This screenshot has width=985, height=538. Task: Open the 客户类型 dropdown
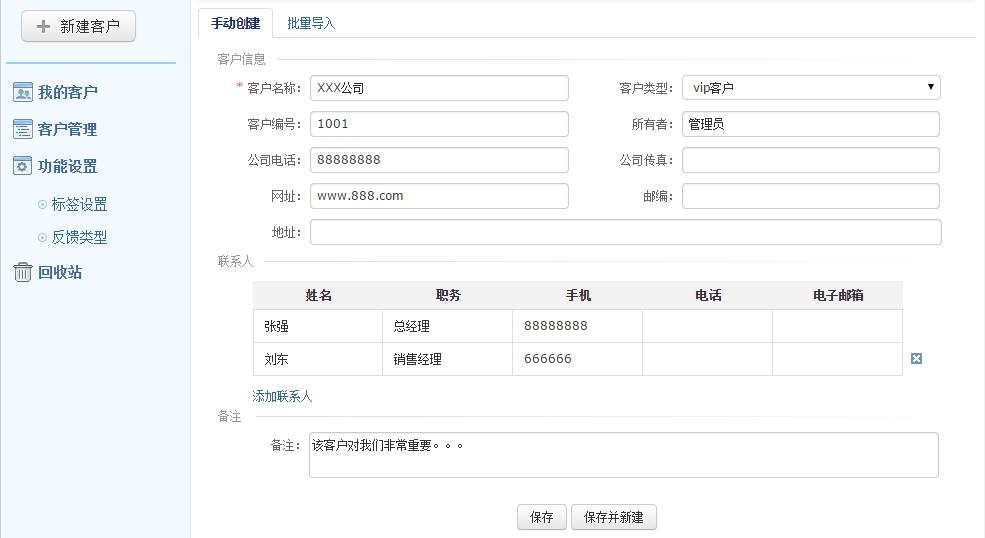coord(811,87)
